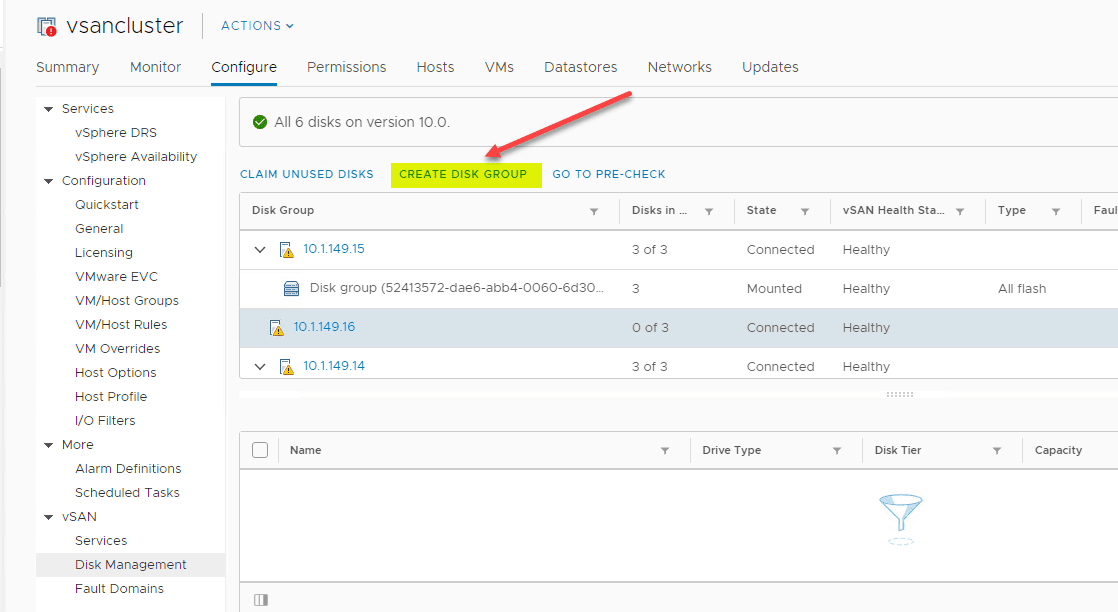This screenshot has height=612, width=1118.
Task: Filter the Disks in column
Action: click(x=709, y=211)
